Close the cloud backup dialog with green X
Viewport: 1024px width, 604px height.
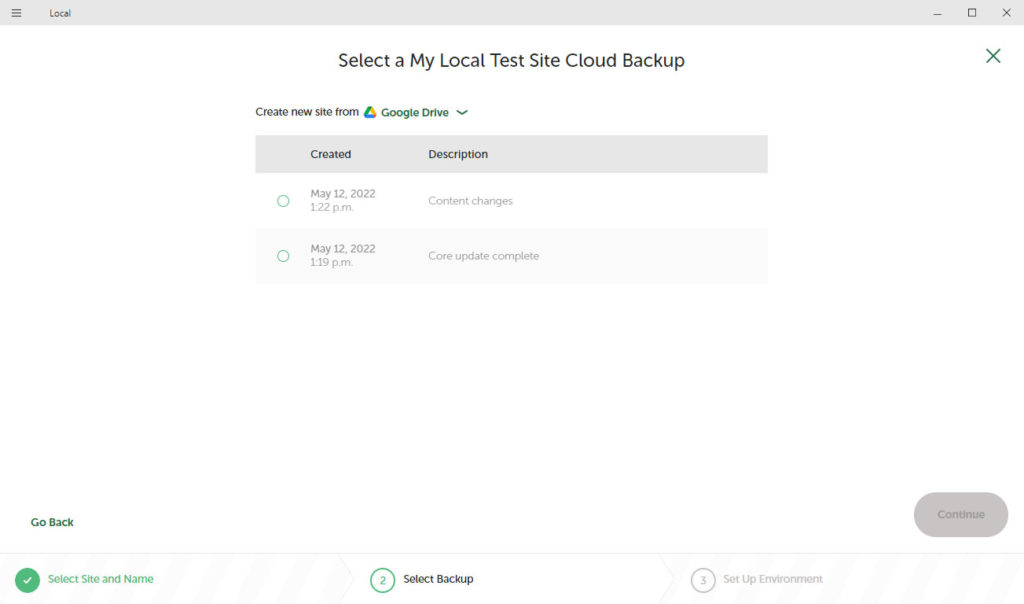992,56
